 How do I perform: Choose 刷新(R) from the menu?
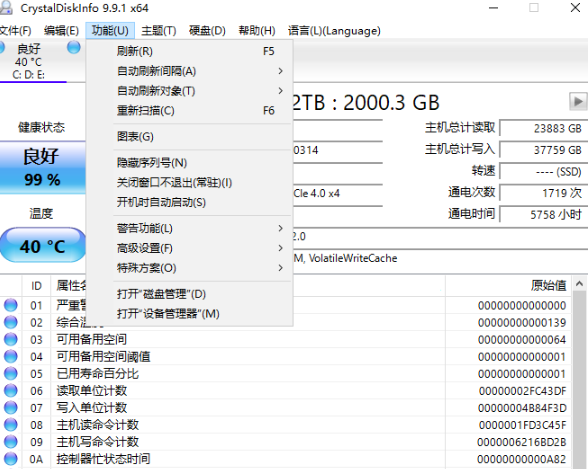189,51
